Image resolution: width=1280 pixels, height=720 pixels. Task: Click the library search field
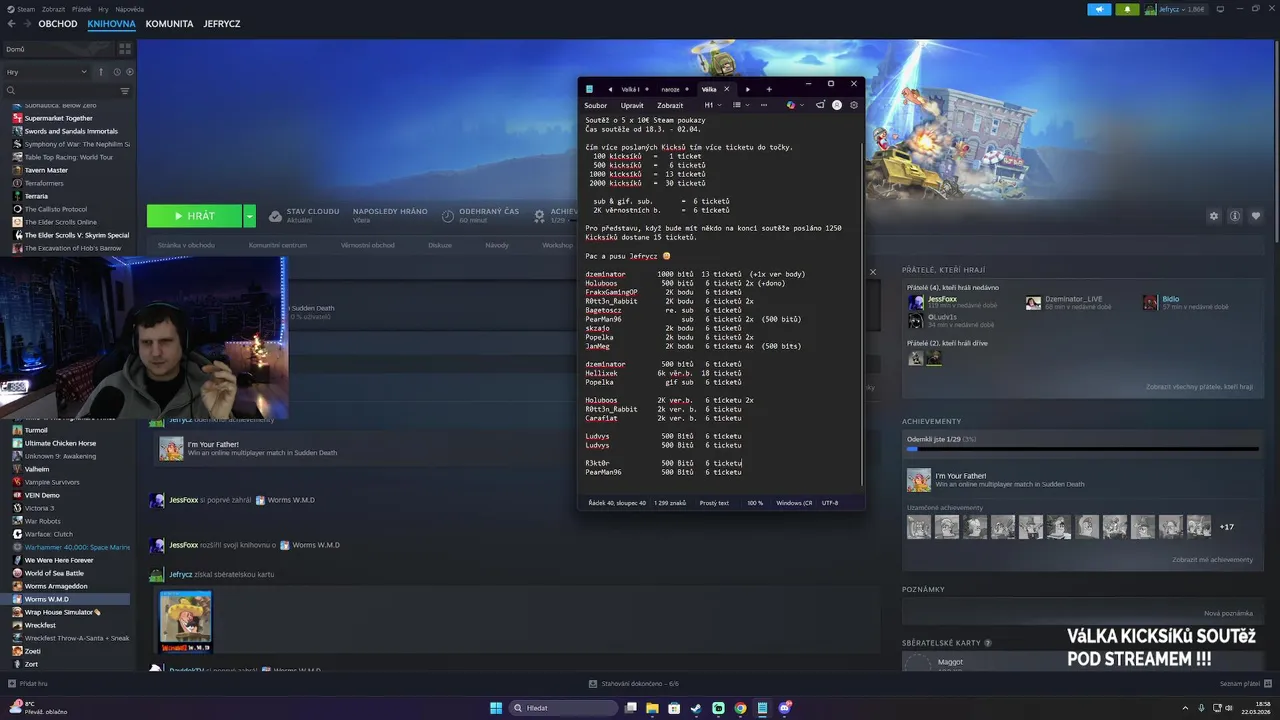pyautogui.click(x=60, y=91)
